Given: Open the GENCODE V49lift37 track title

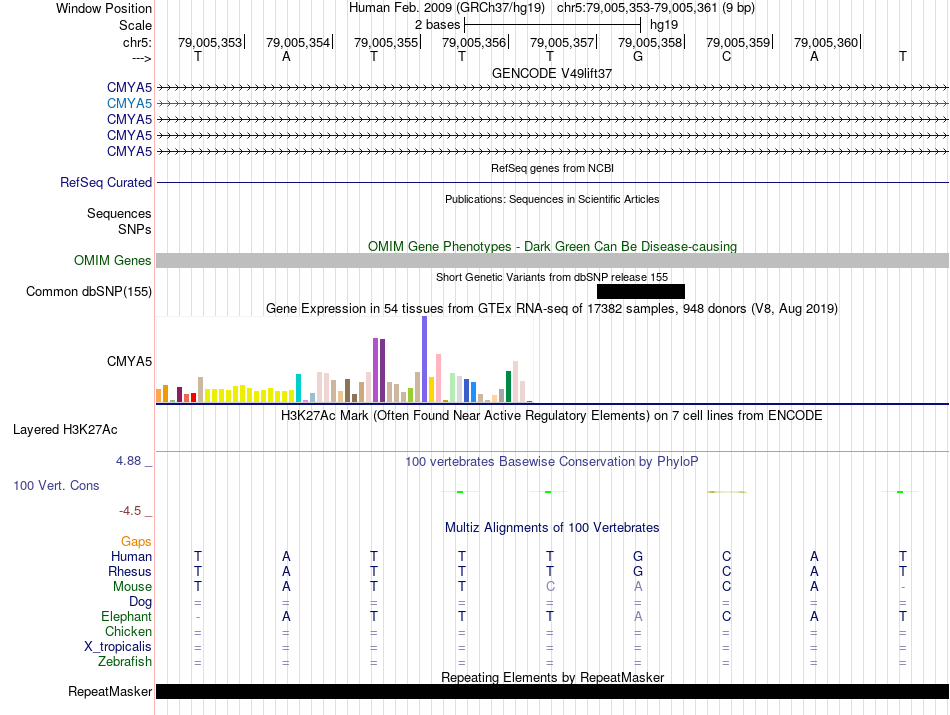Looking at the screenshot, I should point(551,73).
